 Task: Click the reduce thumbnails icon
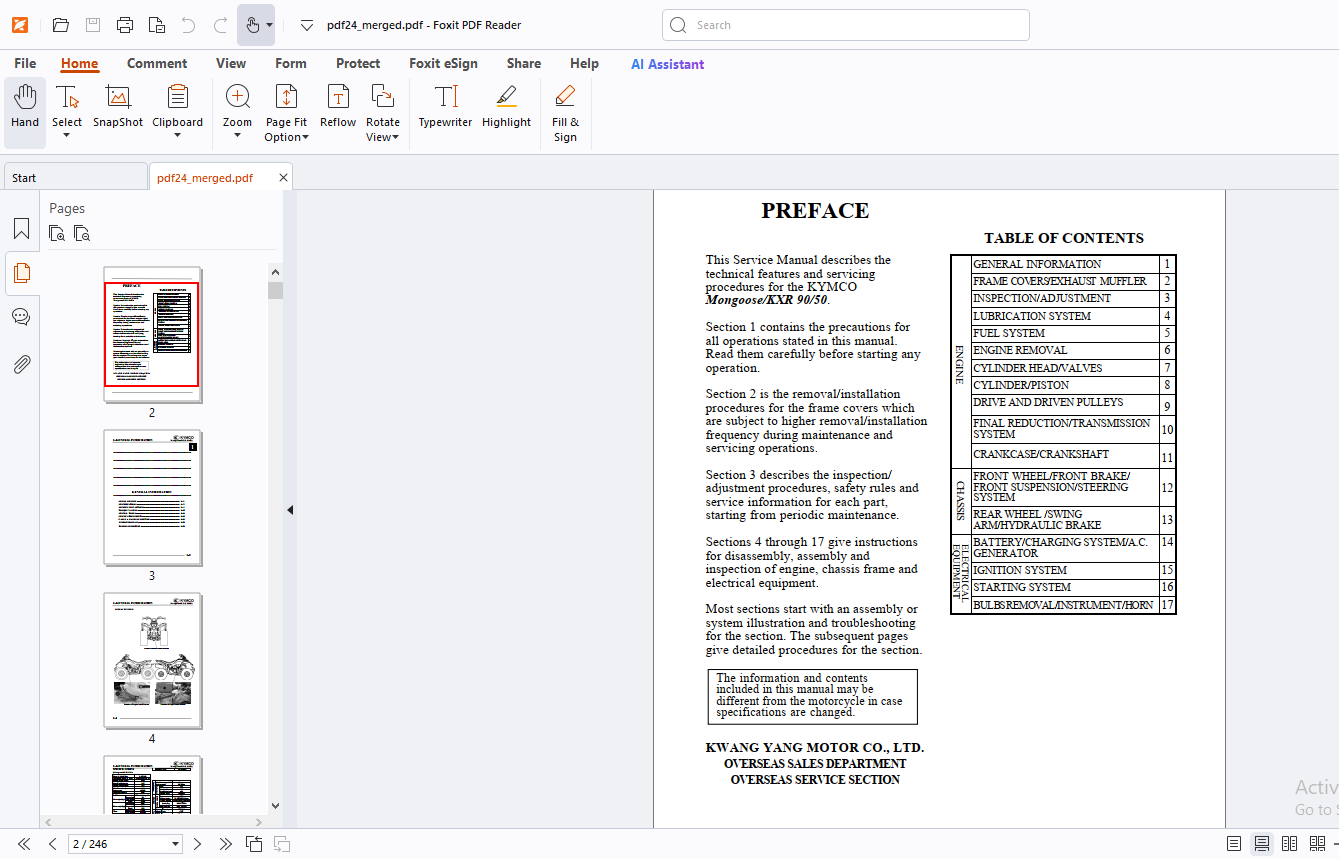(x=82, y=234)
